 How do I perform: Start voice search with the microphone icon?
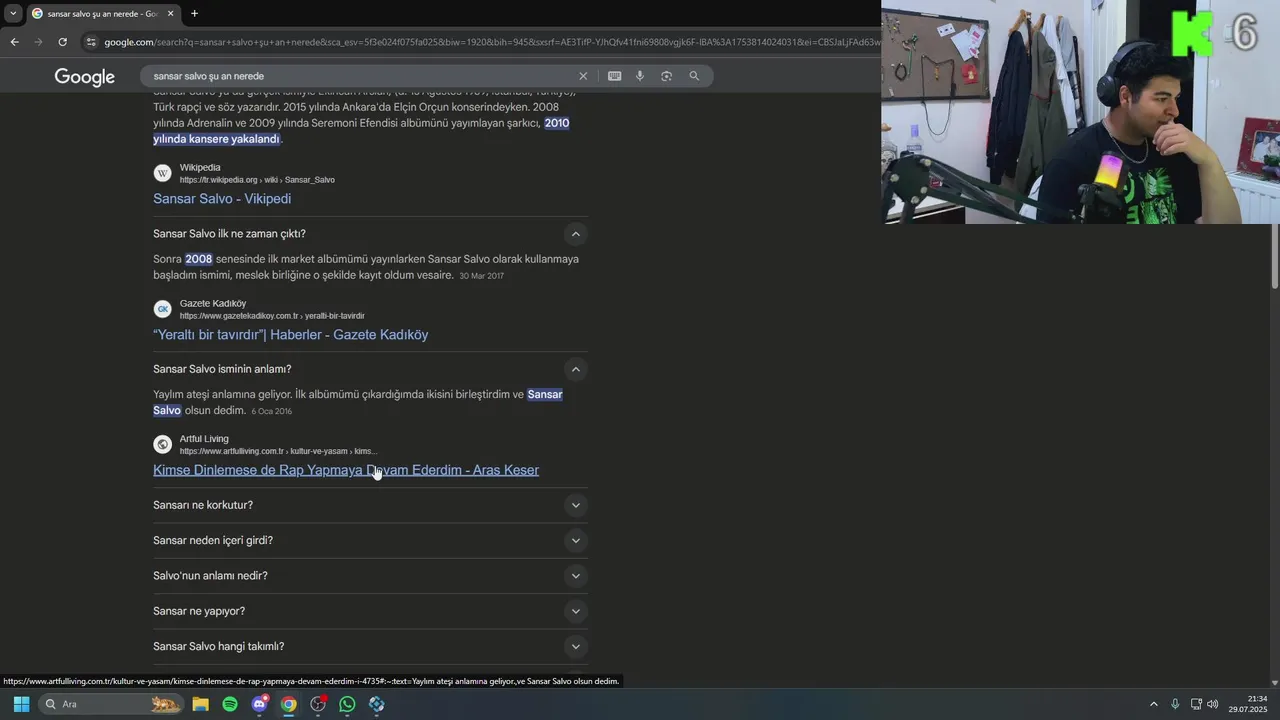click(x=640, y=76)
